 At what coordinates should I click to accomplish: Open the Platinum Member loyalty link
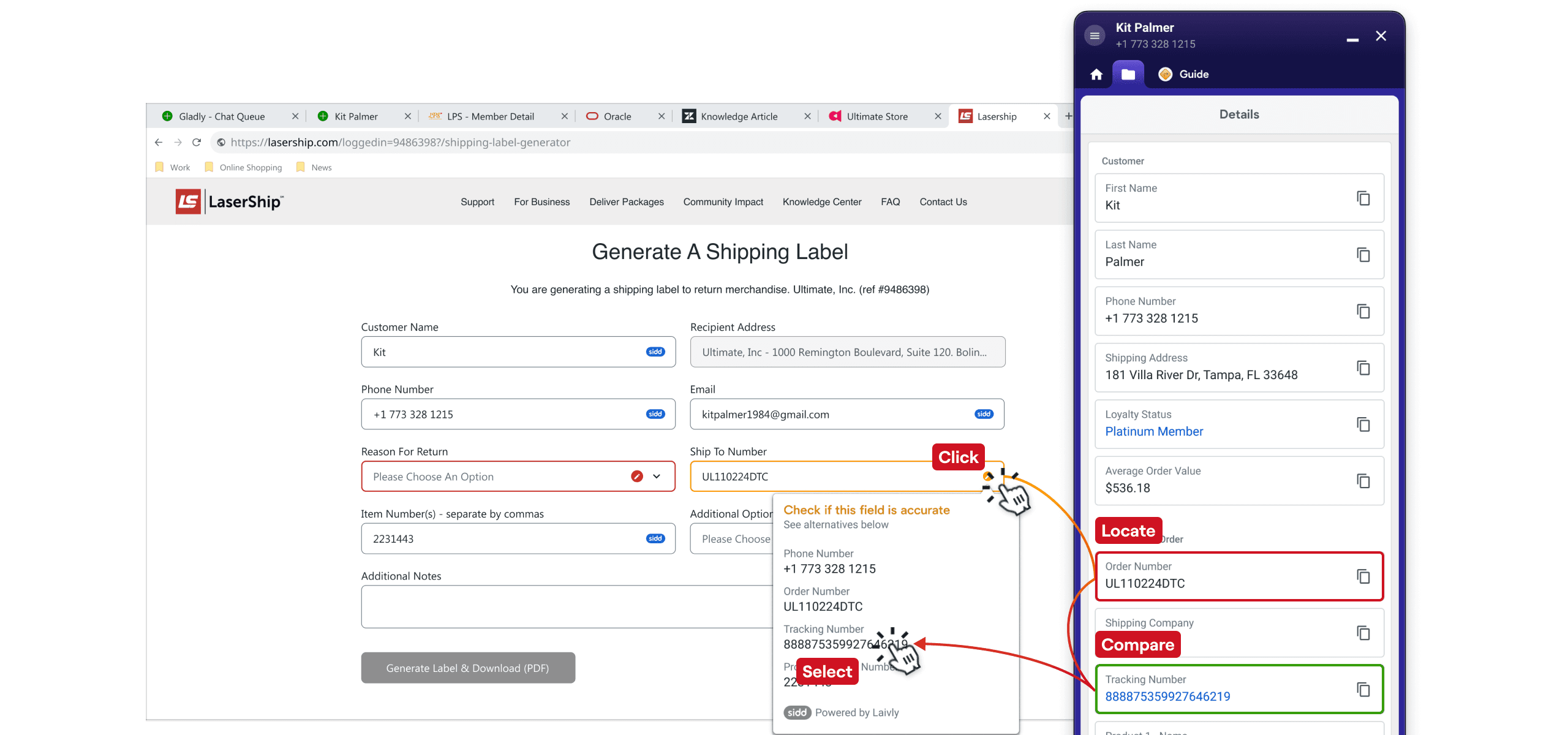pyautogui.click(x=1154, y=431)
